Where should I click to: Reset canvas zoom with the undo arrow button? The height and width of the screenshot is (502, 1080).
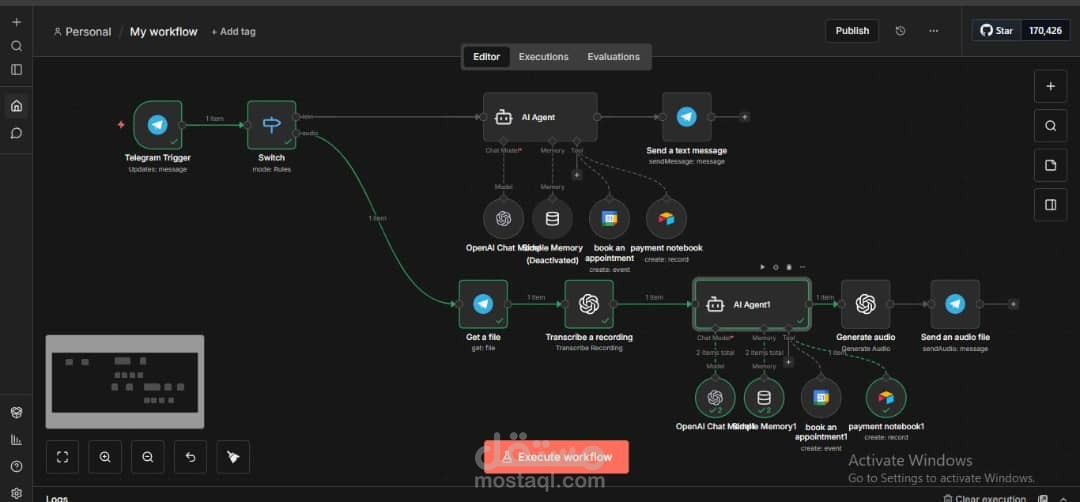[191, 457]
